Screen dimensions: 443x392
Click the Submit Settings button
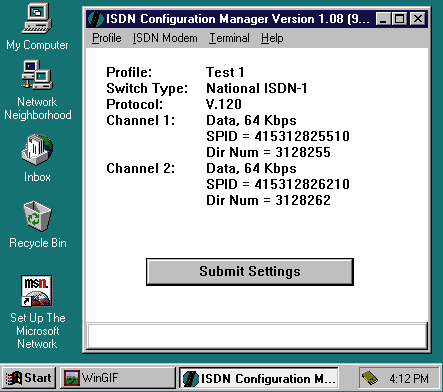[x=250, y=271]
